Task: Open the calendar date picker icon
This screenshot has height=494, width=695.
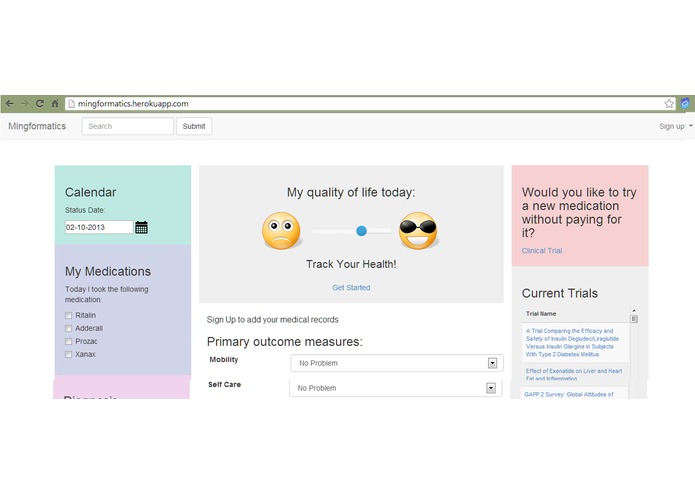Action: [x=141, y=227]
